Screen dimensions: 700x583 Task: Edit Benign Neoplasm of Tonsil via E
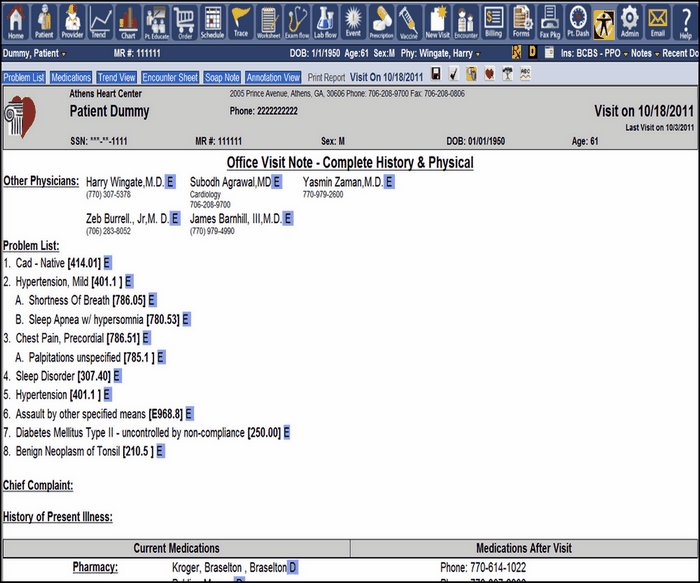point(160,451)
